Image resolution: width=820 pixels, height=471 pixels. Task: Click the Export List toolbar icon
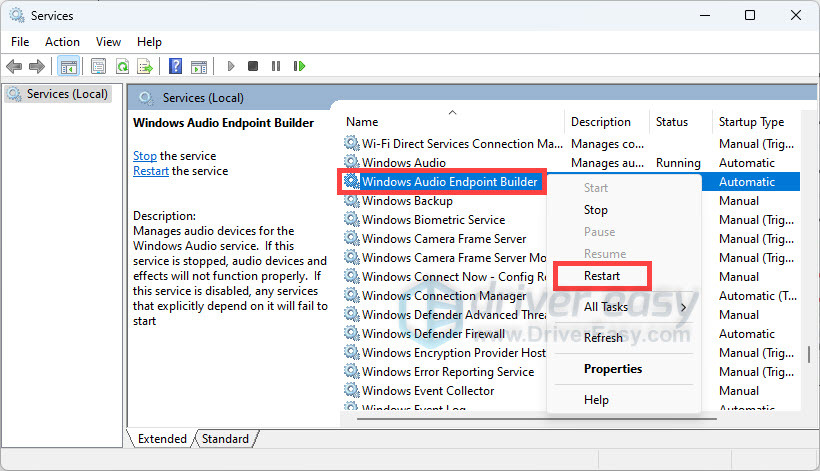pos(144,66)
